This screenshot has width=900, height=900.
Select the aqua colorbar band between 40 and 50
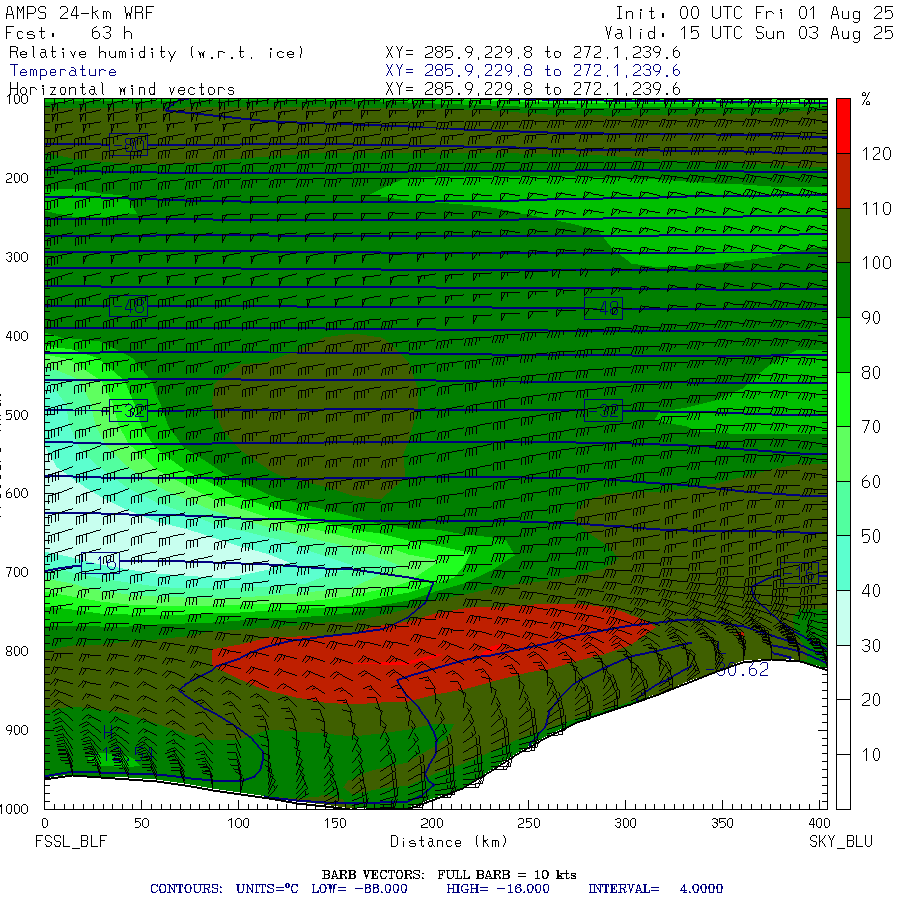(x=843, y=563)
